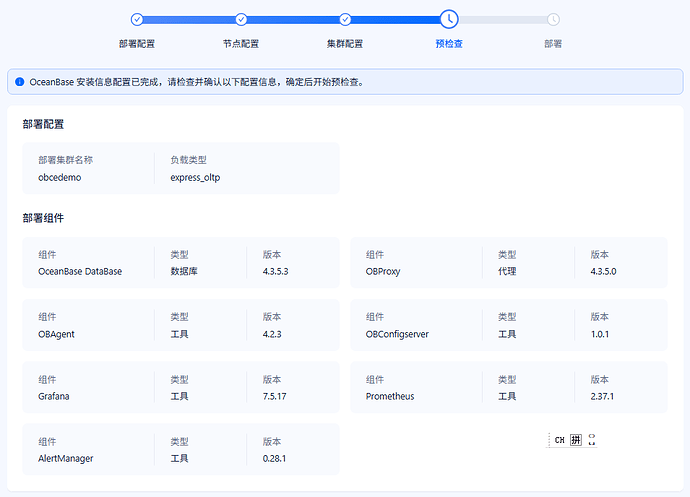
Task: Select the final 部署 step label
Action: tap(553, 44)
